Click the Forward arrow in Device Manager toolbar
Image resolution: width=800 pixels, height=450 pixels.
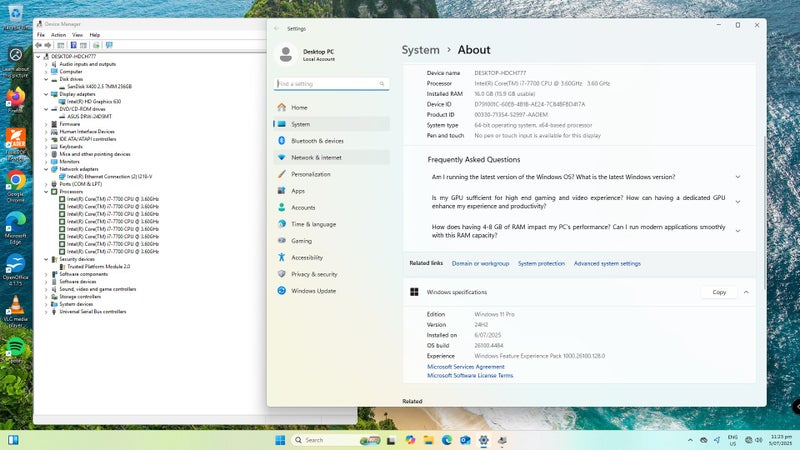pyautogui.click(x=47, y=45)
